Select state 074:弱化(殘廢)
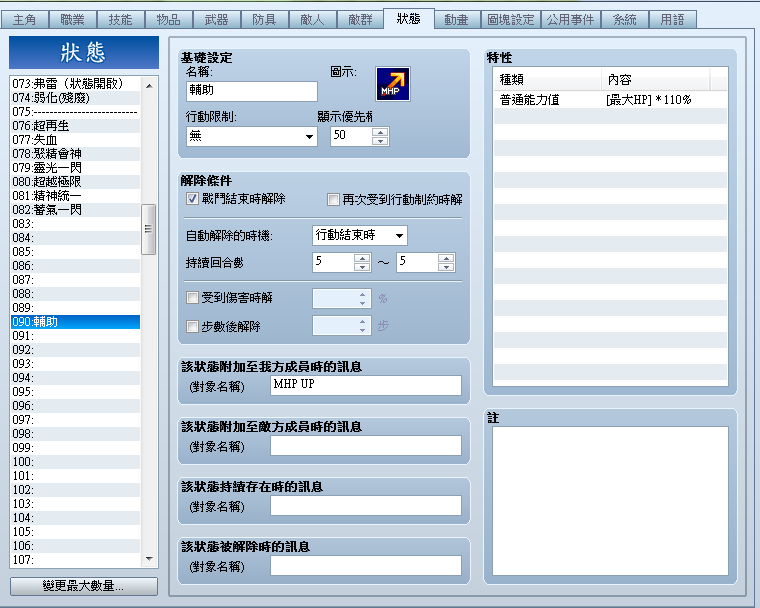Viewport: 760px width, 608px height. (x=76, y=97)
